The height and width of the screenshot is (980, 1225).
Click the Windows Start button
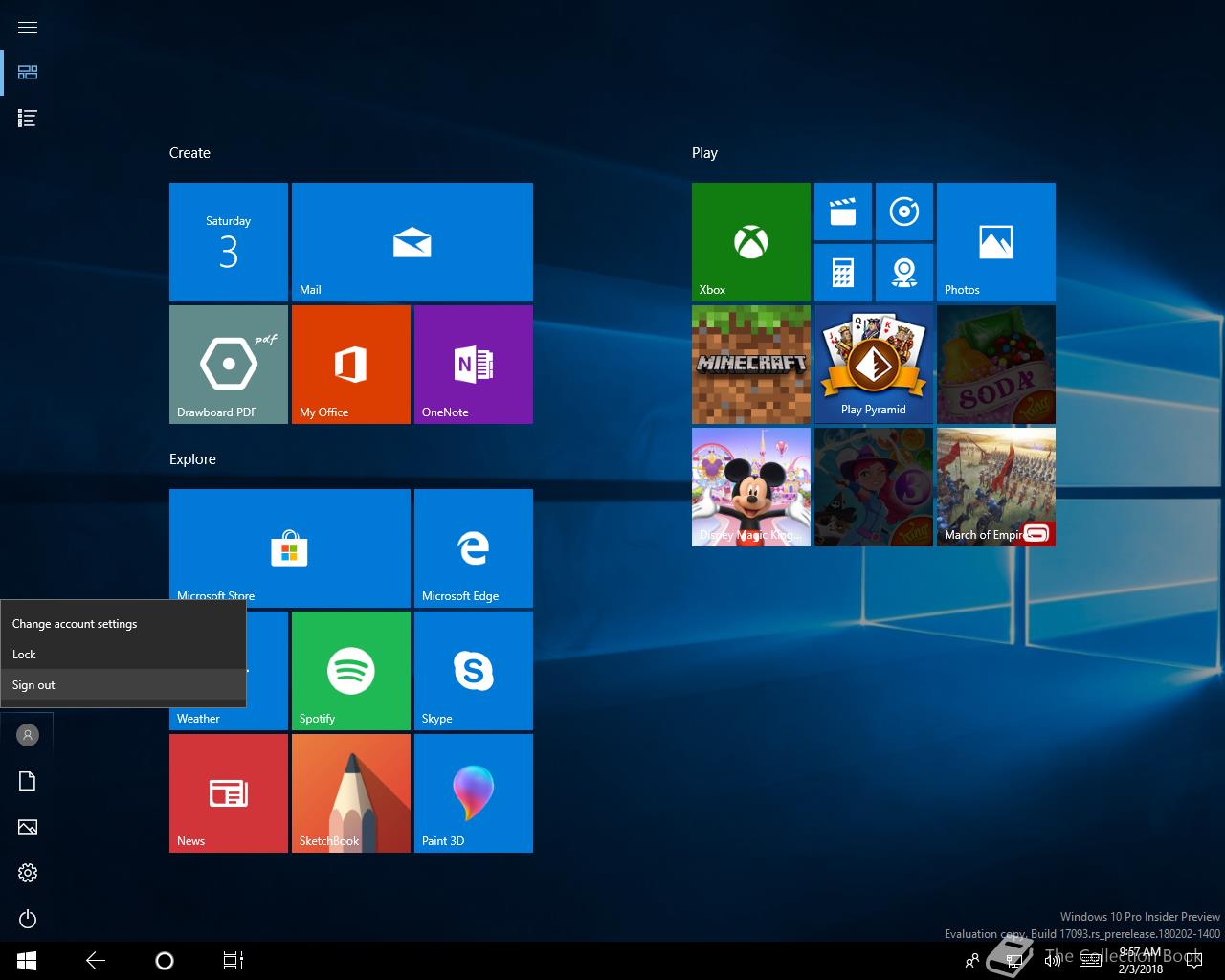[27, 961]
